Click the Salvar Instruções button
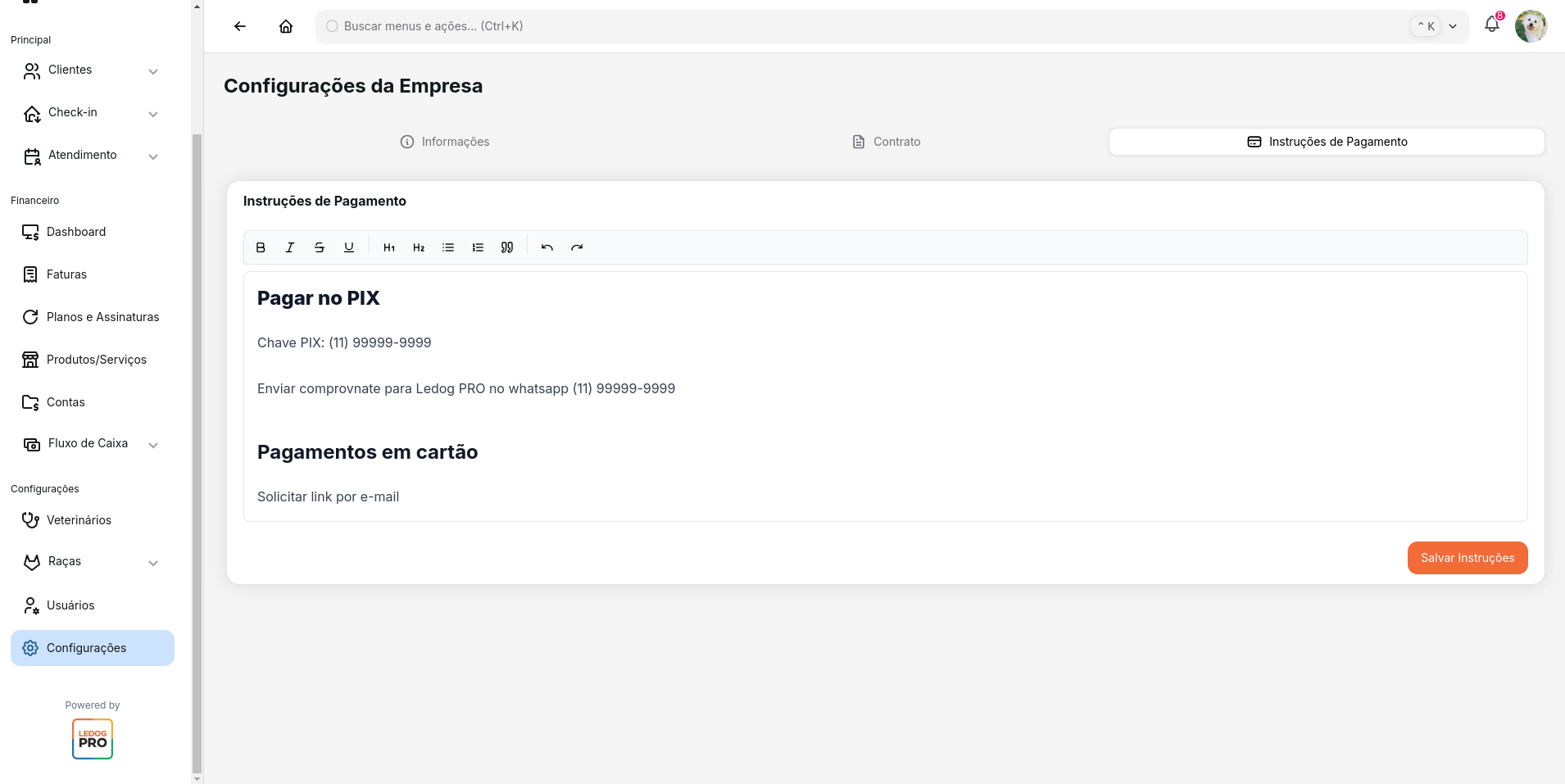 tap(1467, 558)
